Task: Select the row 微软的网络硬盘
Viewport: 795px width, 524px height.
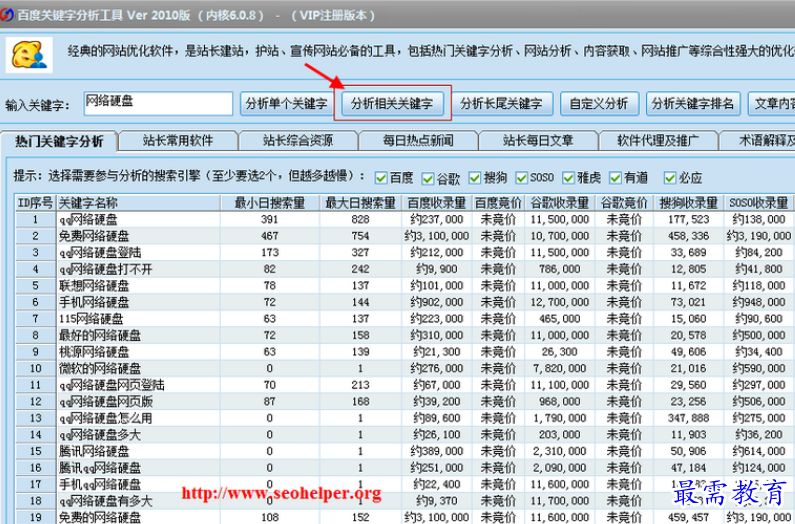Action: click(x=405, y=369)
